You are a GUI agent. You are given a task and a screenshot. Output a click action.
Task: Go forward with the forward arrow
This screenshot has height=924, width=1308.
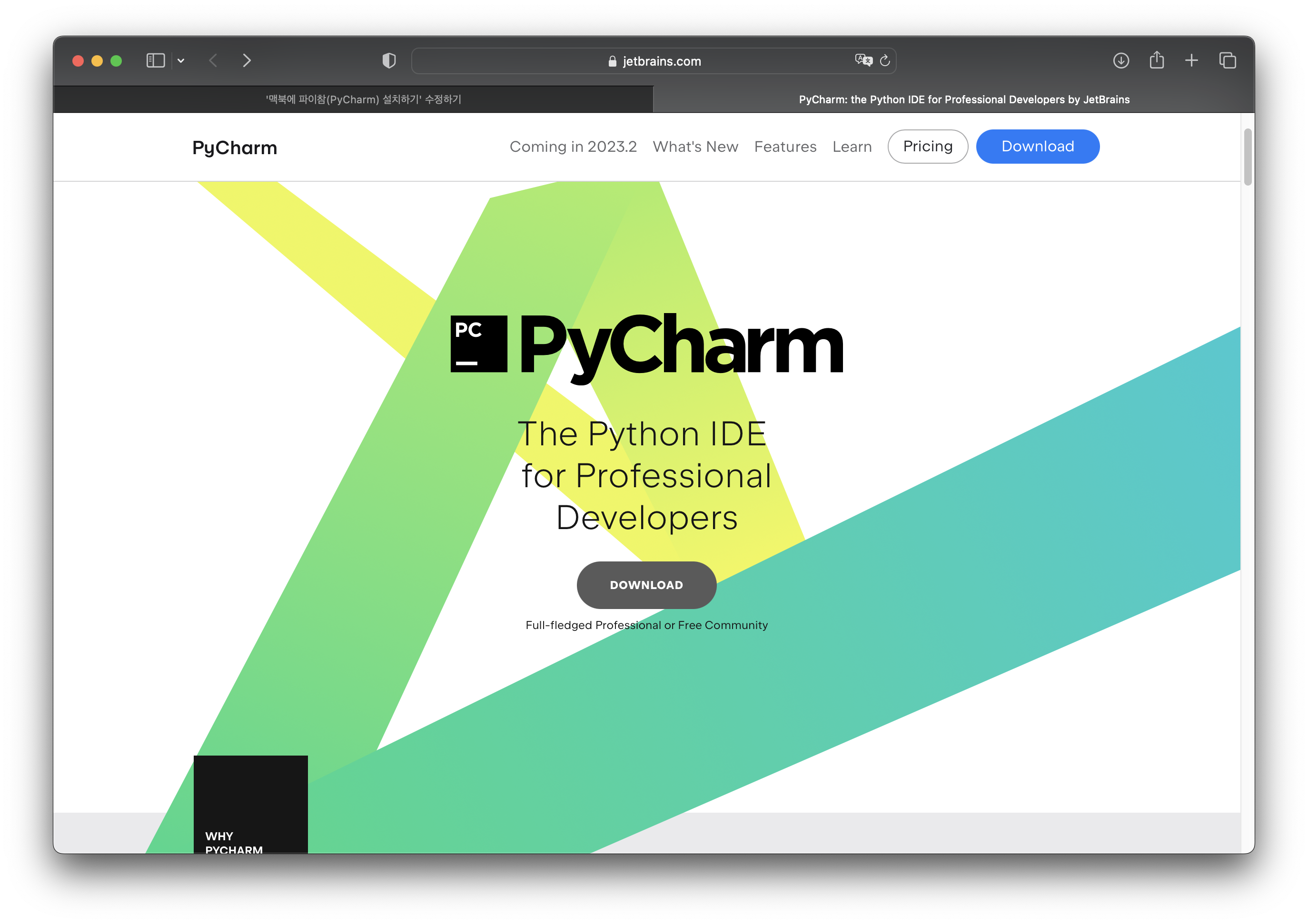click(x=247, y=60)
